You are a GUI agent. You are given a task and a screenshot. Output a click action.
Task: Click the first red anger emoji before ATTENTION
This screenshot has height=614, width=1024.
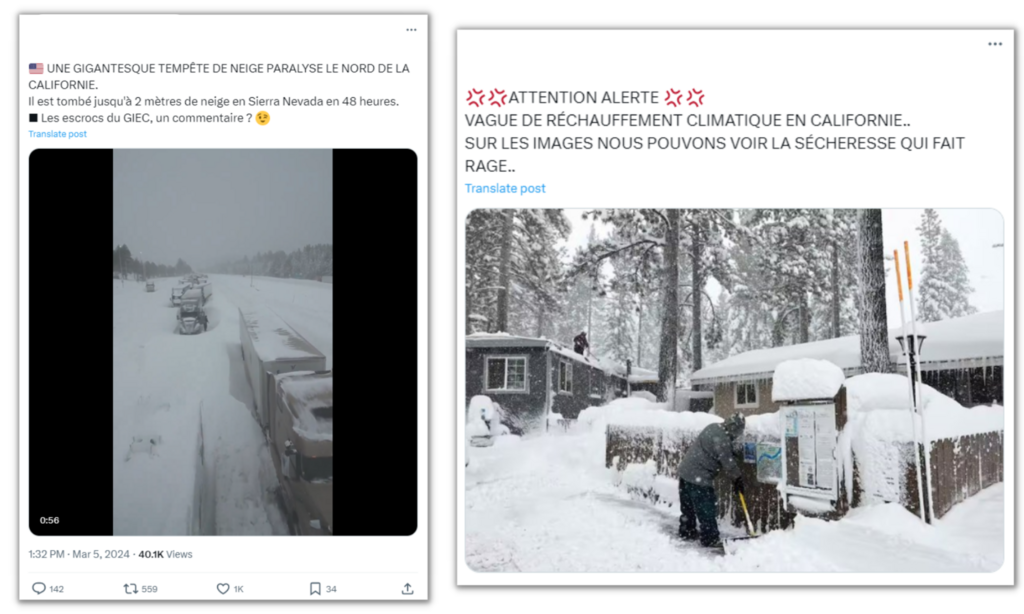pos(475,97)
